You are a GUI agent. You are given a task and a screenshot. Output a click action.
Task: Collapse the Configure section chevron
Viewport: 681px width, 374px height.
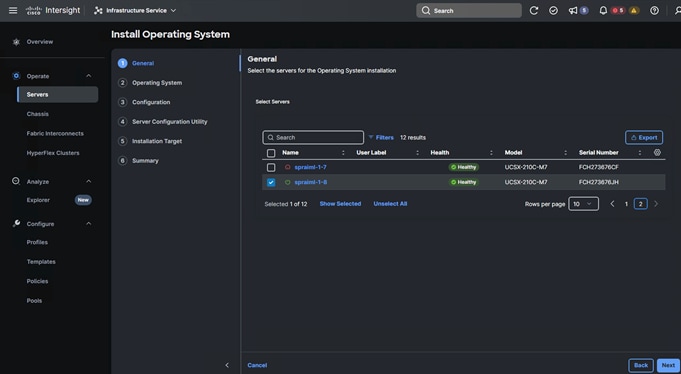pyautogui.click(x=89, y=223)
